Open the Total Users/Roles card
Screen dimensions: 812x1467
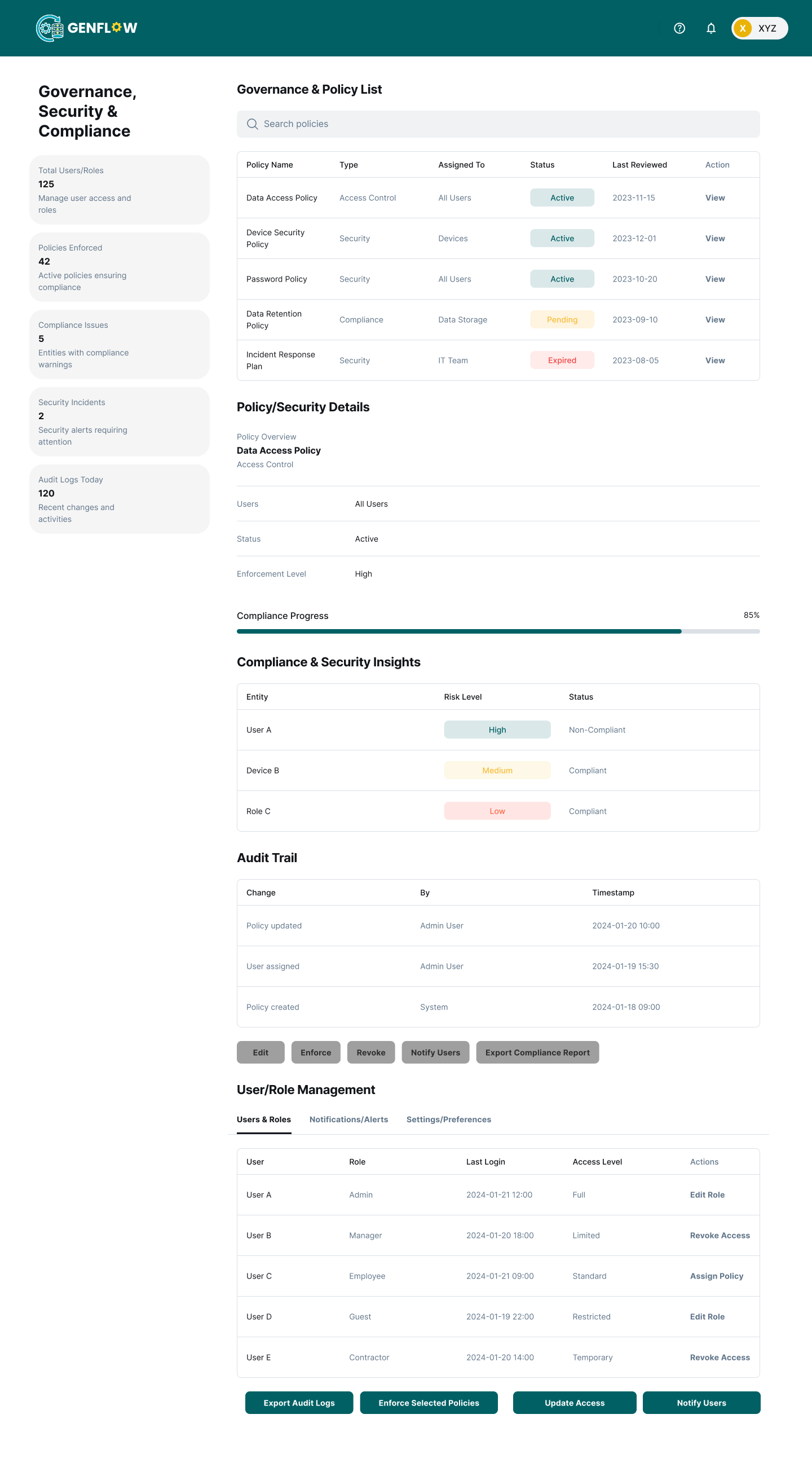(x=120, y=190)
